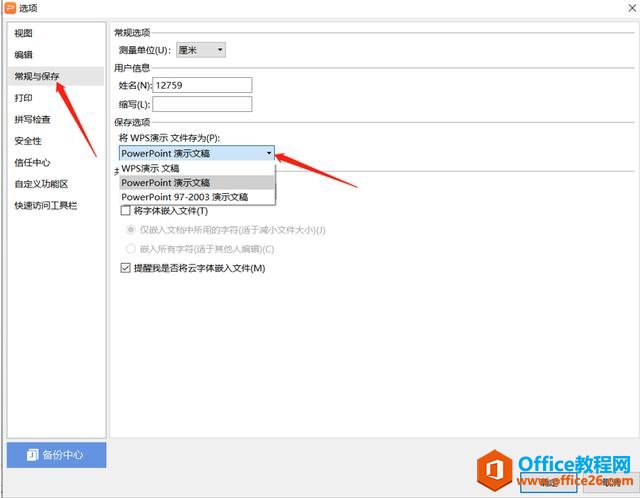The width and height of the screenshot is (640, 498).
Task: Open 快速访问工具栏 settings
Action: click(46, 206)
